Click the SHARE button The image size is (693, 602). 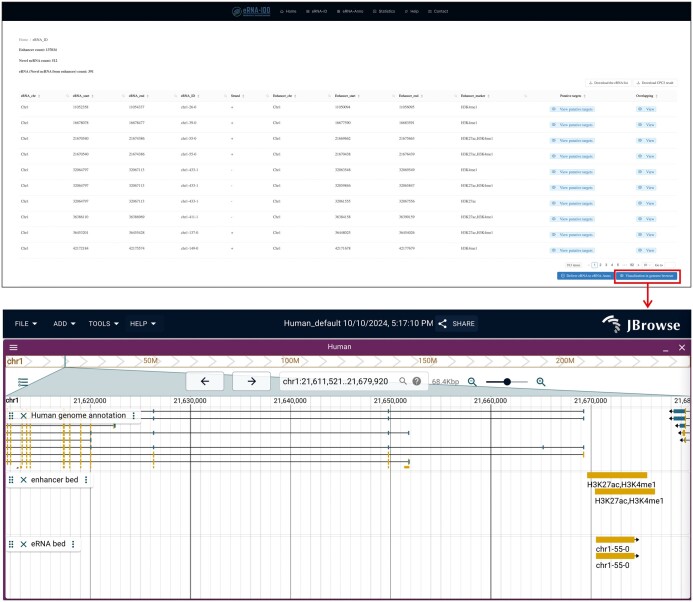457,324
